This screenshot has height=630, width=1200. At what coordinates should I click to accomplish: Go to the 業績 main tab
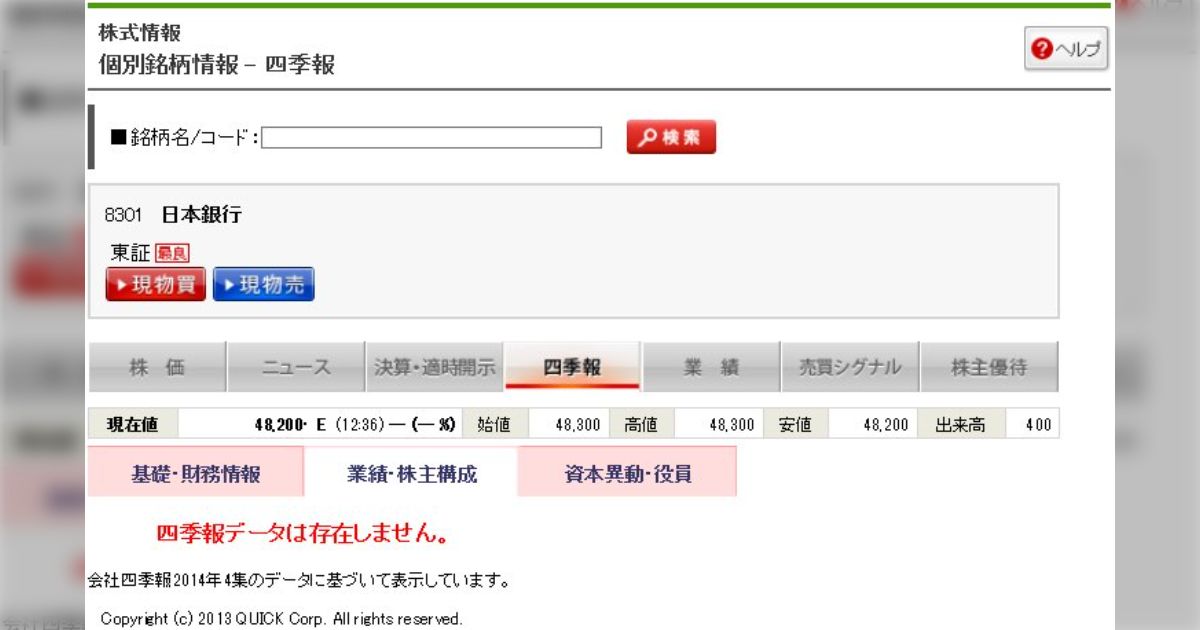(x=711, y=367)
